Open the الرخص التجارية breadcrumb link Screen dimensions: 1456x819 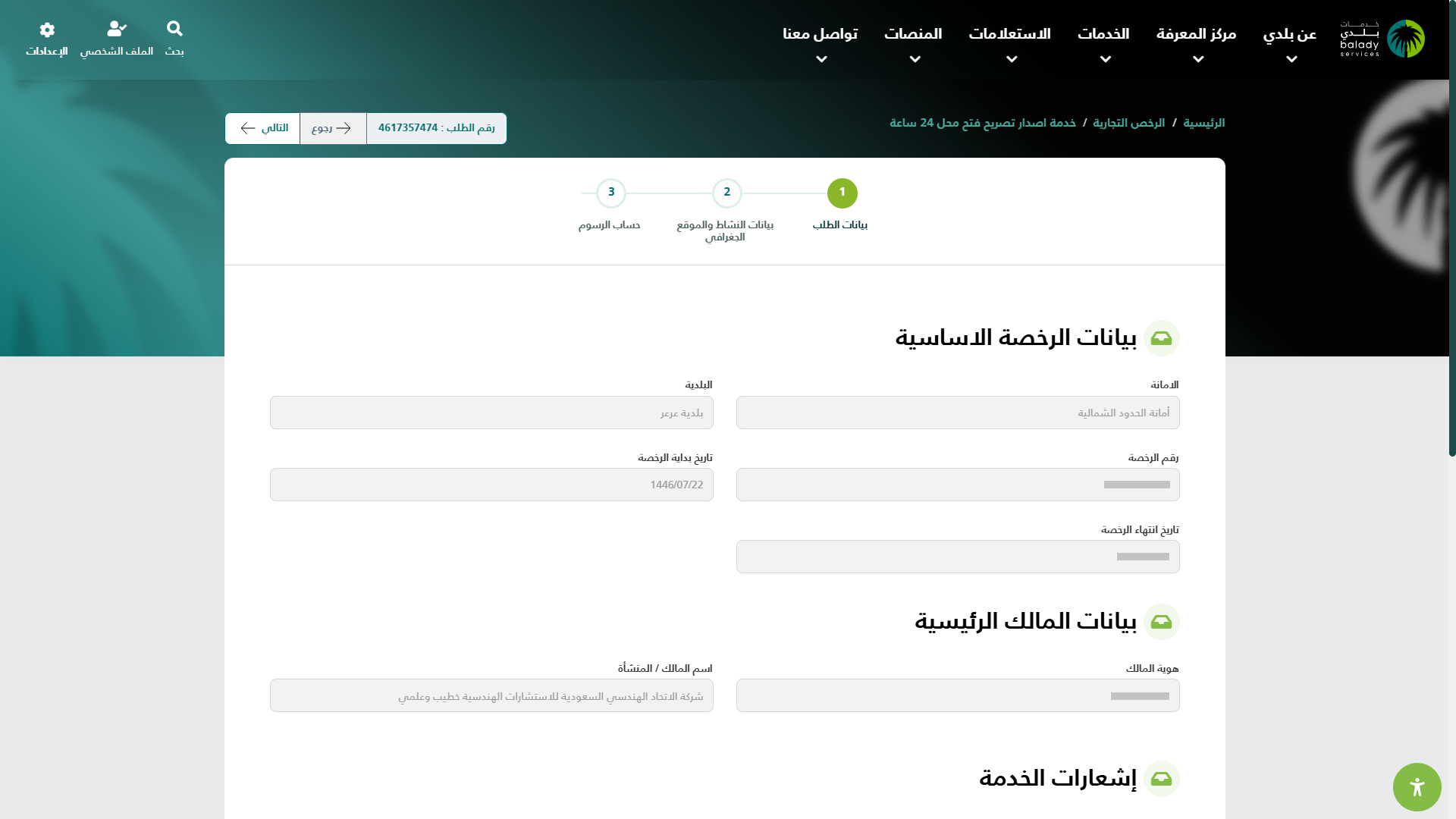[x=1128, y=123]
